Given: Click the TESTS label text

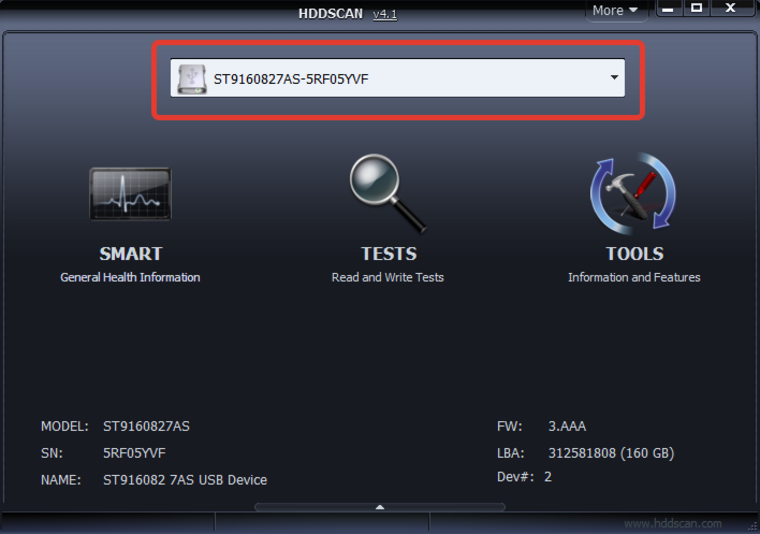Looking at the screenshot, I should coord(389,253).
